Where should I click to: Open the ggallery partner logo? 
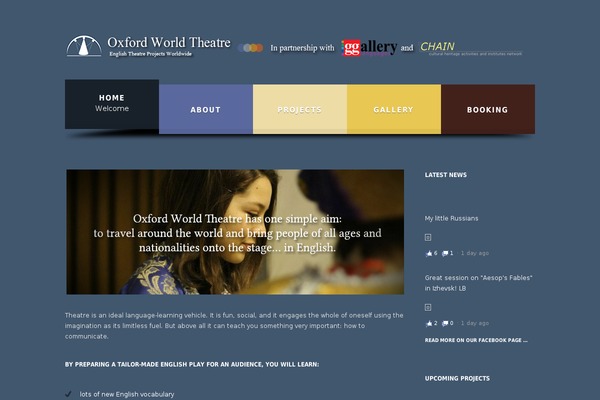pos(369,47)
